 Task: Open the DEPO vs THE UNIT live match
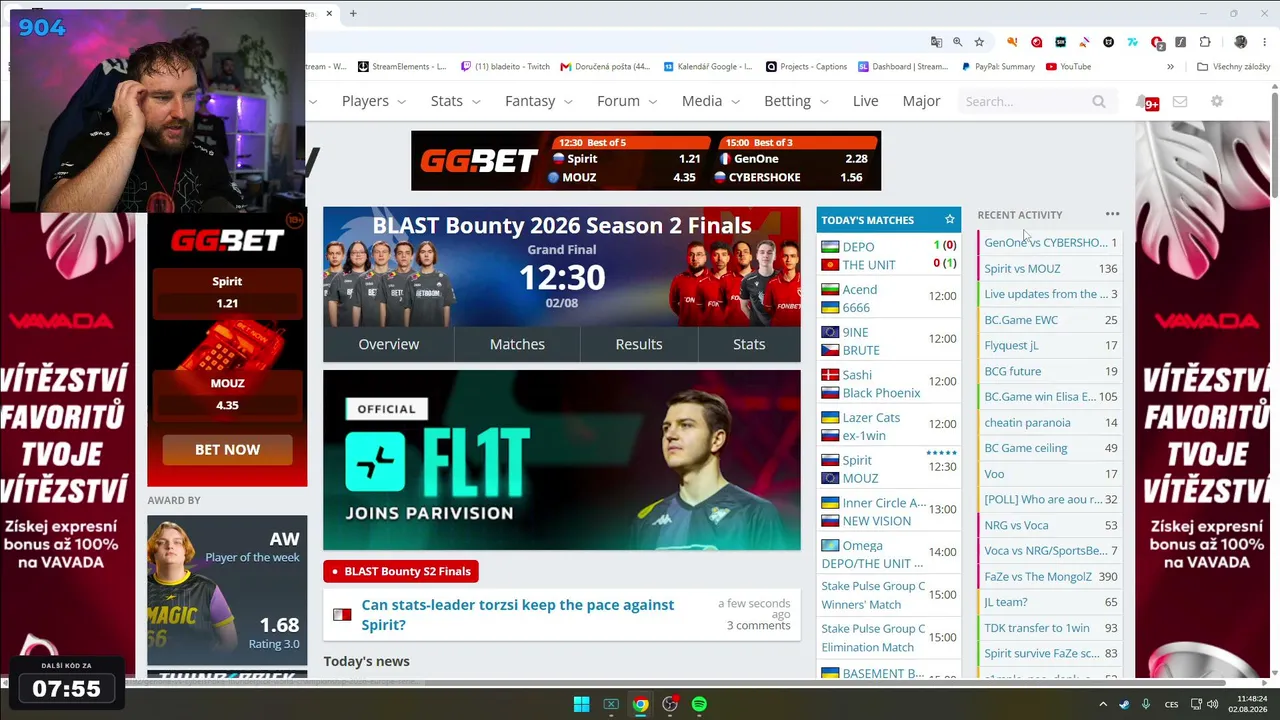pos(889,256)
